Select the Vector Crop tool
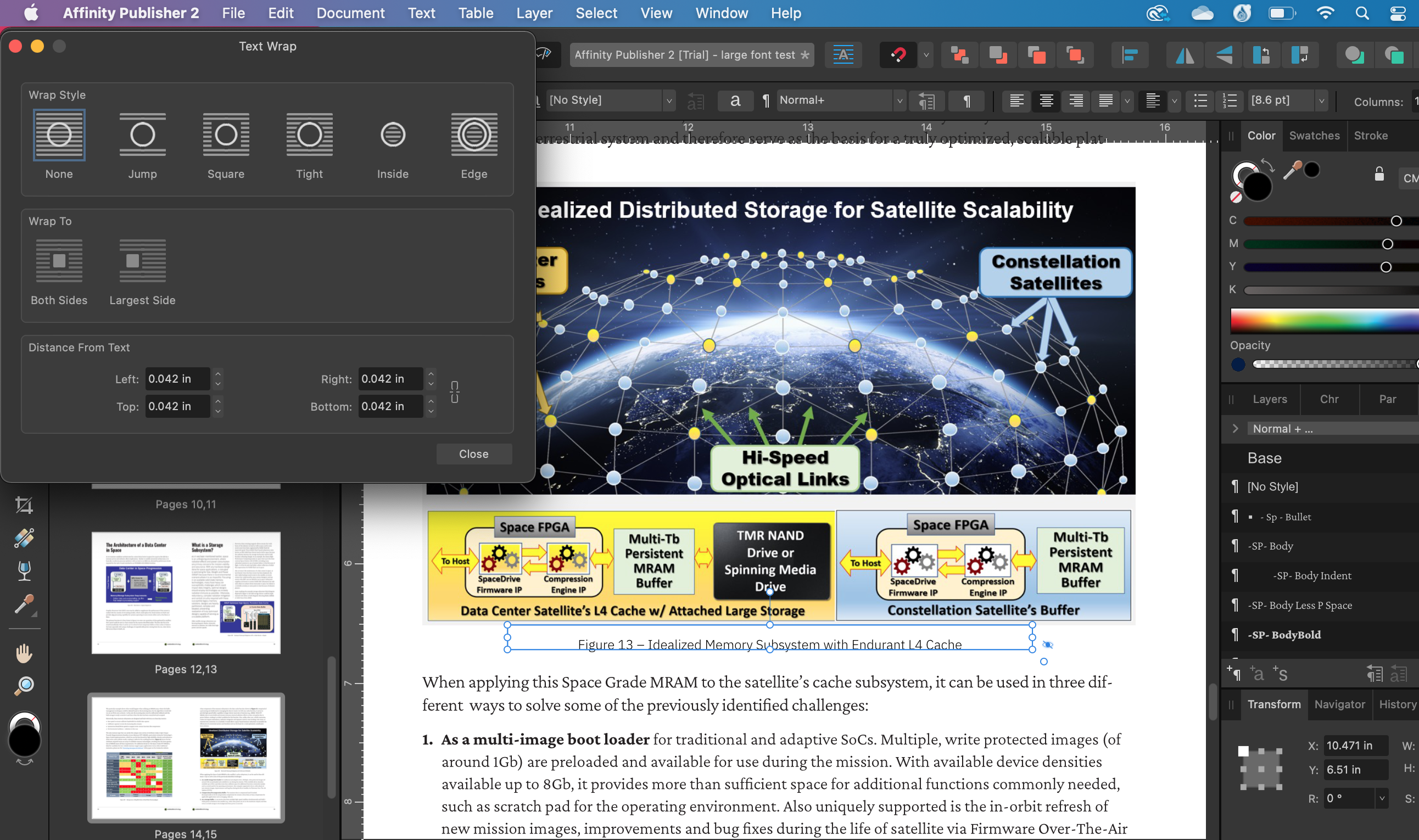 [24, 505]
